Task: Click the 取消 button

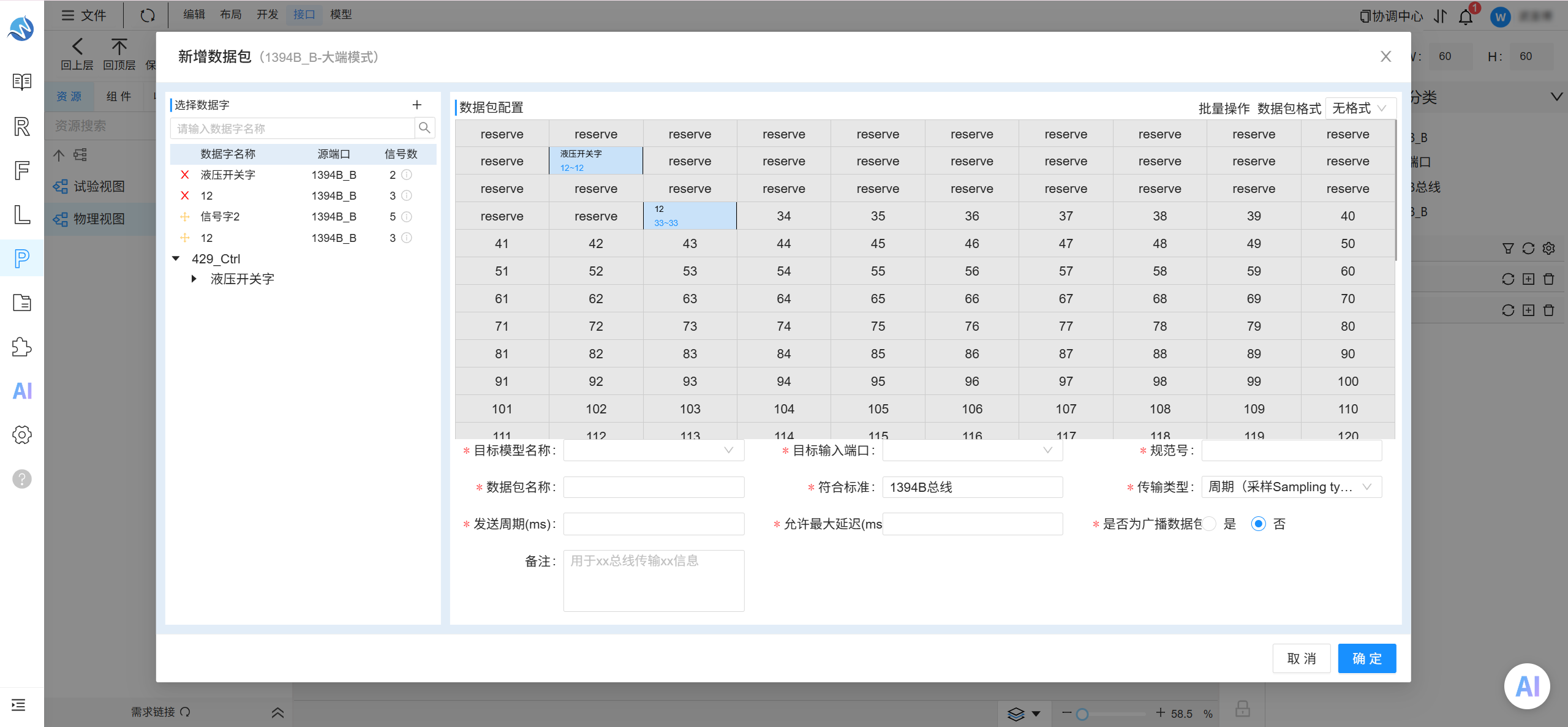Action: (x=1302, y=658)
